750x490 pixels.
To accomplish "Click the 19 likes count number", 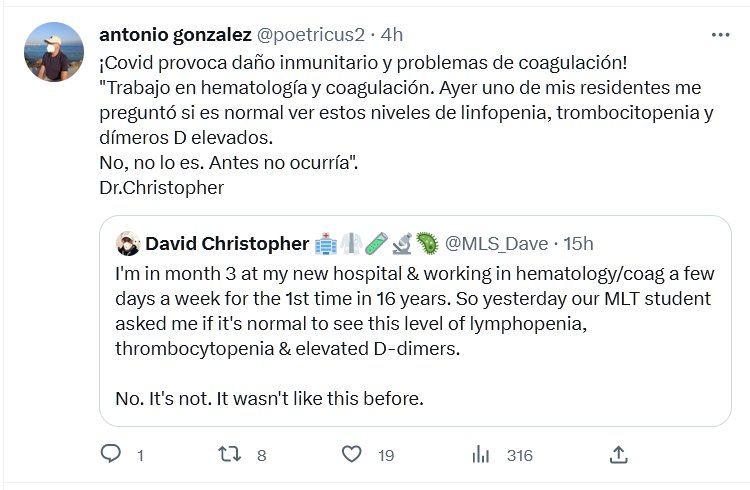I will [386, 455].
